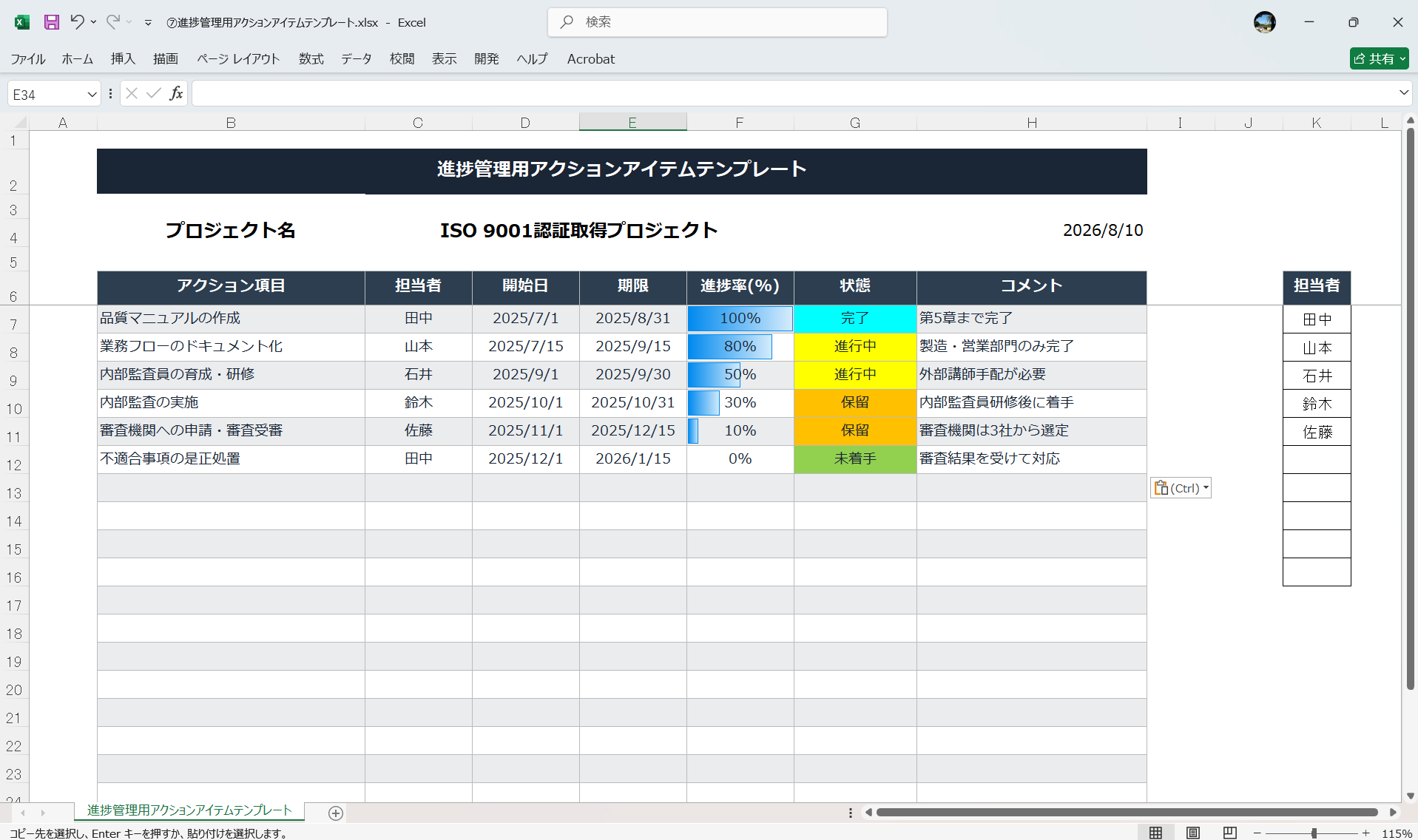Switch to the 描画 ribbon tab
The height and width of the screenshot is (840, 1418).
[x=166, y=59]
